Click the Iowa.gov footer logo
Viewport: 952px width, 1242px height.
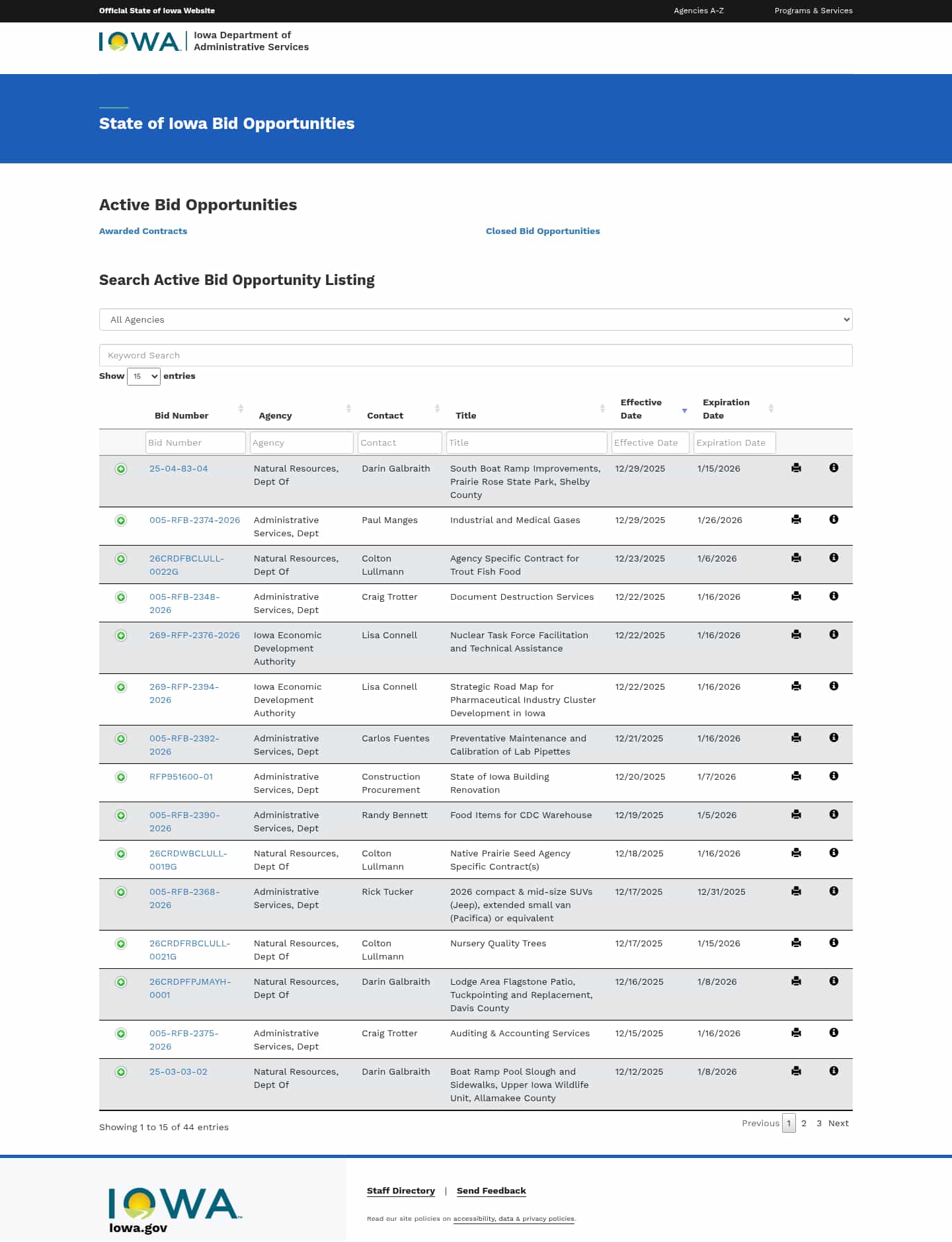pyautogui.click(x=175, y=1210)
